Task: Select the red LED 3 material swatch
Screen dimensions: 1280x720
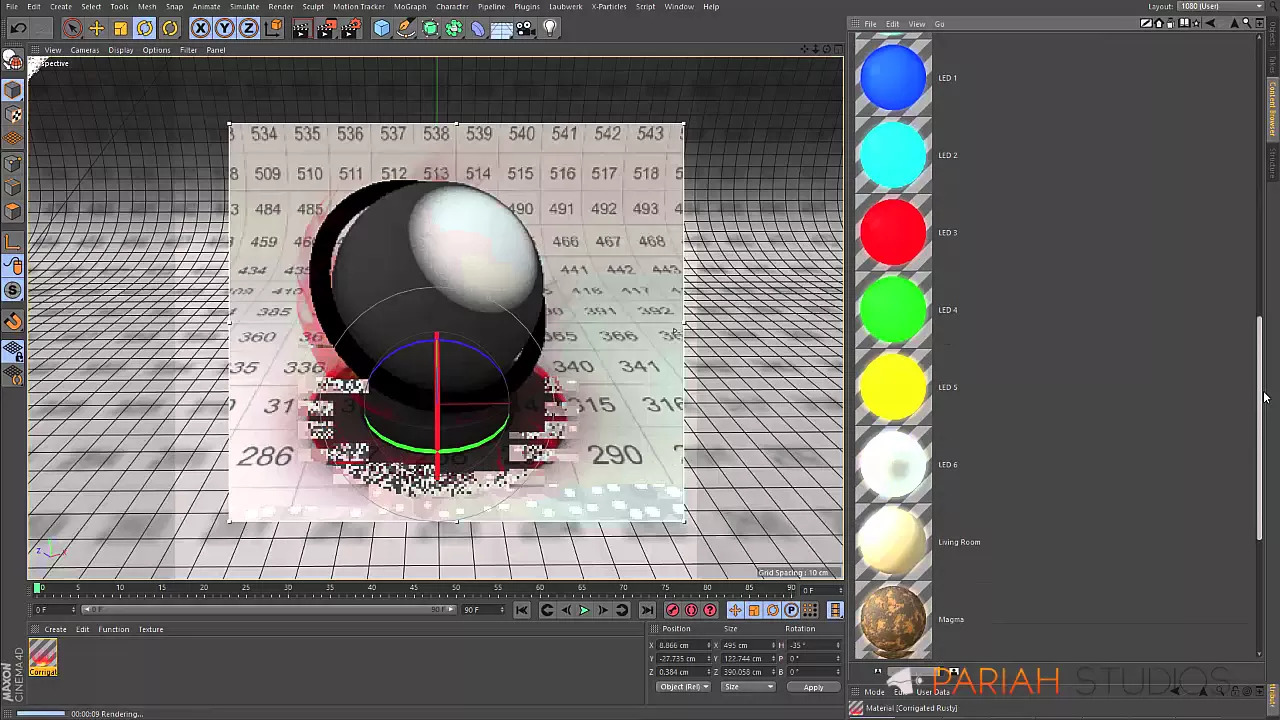Action: [x=893, y=232]
